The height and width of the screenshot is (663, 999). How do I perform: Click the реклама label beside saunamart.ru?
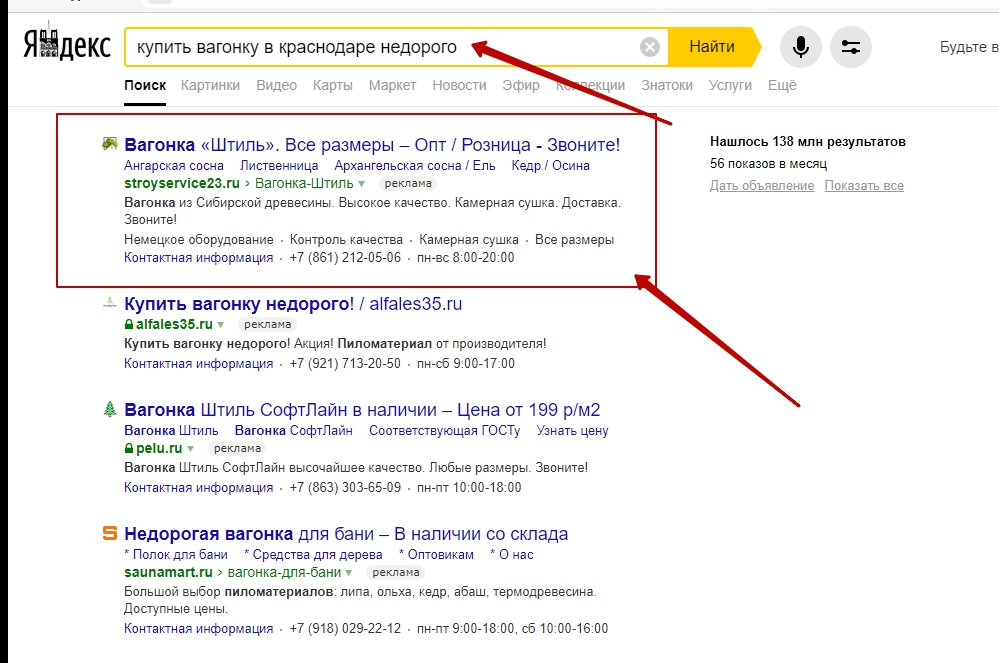click(396, 573)
